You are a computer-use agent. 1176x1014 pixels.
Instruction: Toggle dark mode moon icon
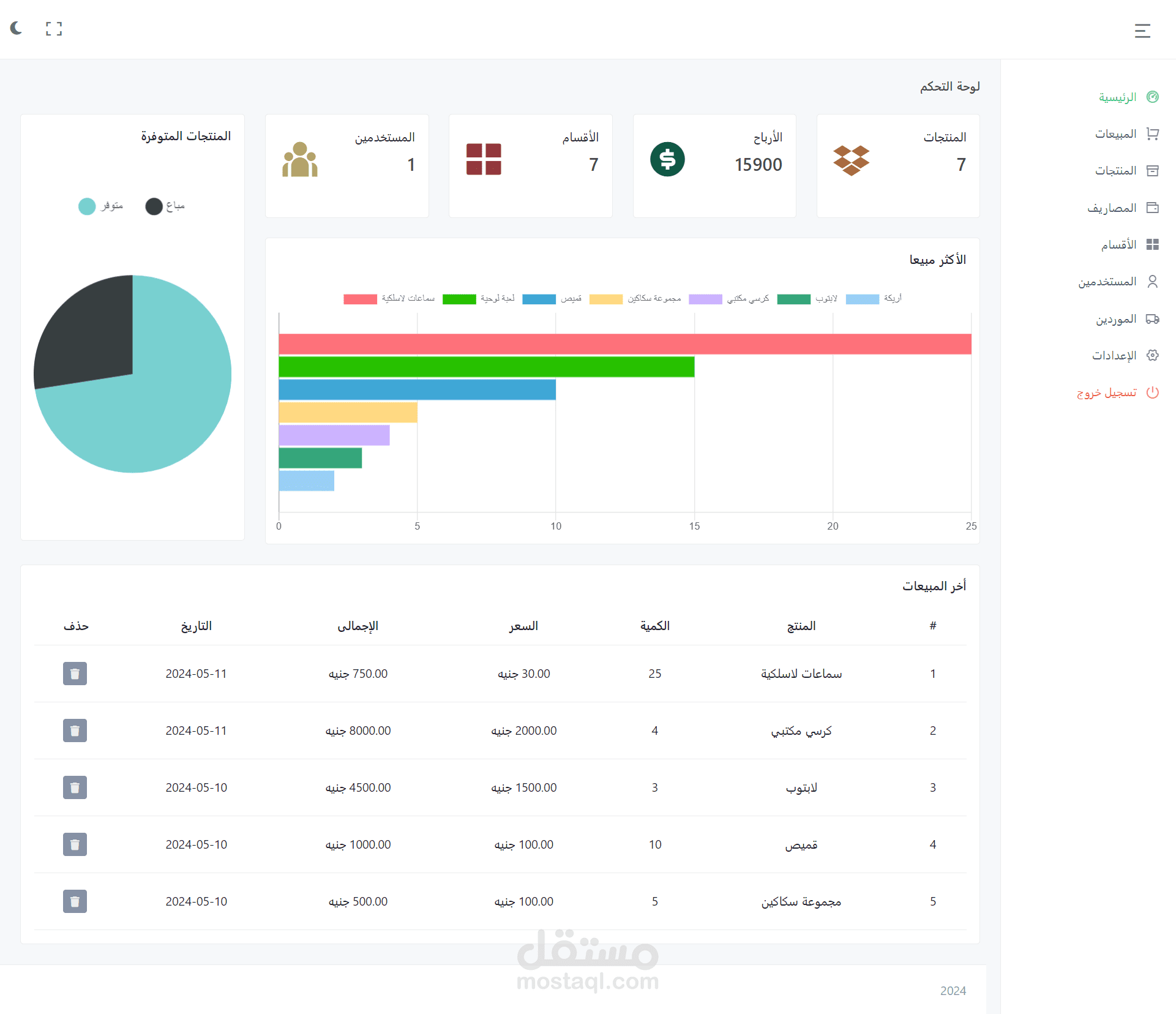click(17, 28)
